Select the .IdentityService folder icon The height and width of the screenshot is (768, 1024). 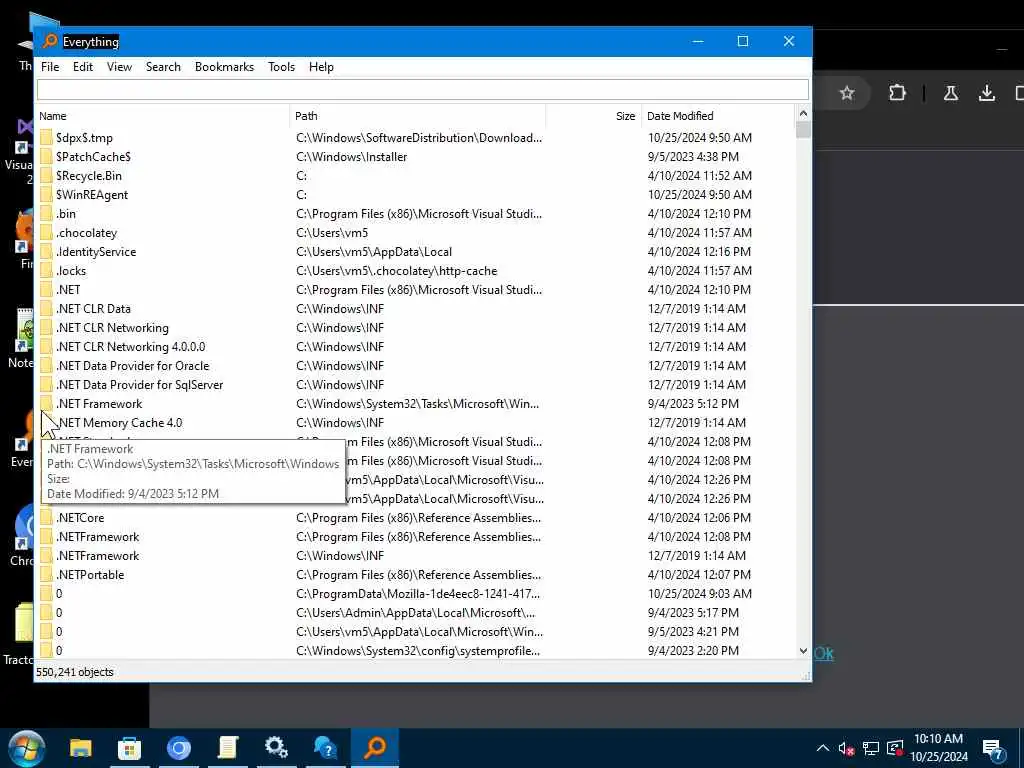tap(46, 251)
